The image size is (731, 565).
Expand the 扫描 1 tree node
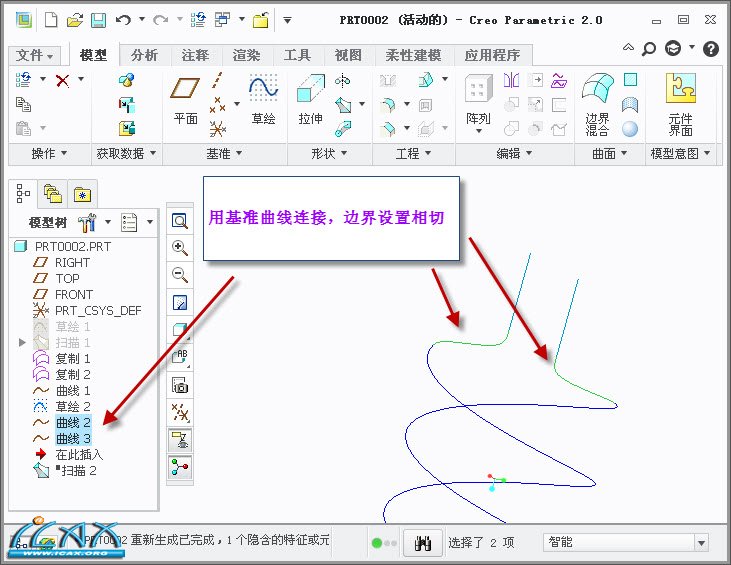click(x=22, y=343)
